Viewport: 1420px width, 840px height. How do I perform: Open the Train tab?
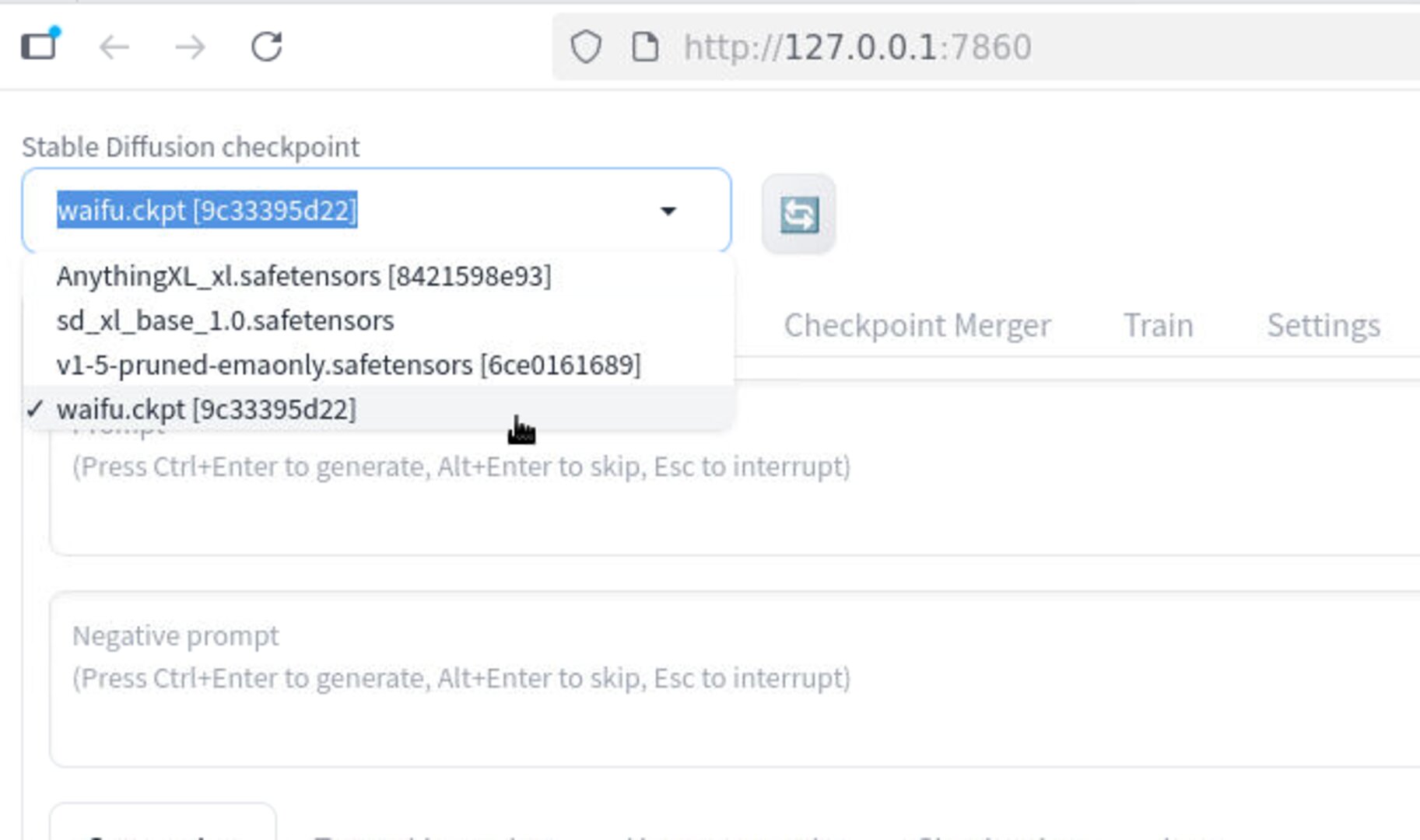[x=1158, y=324]
